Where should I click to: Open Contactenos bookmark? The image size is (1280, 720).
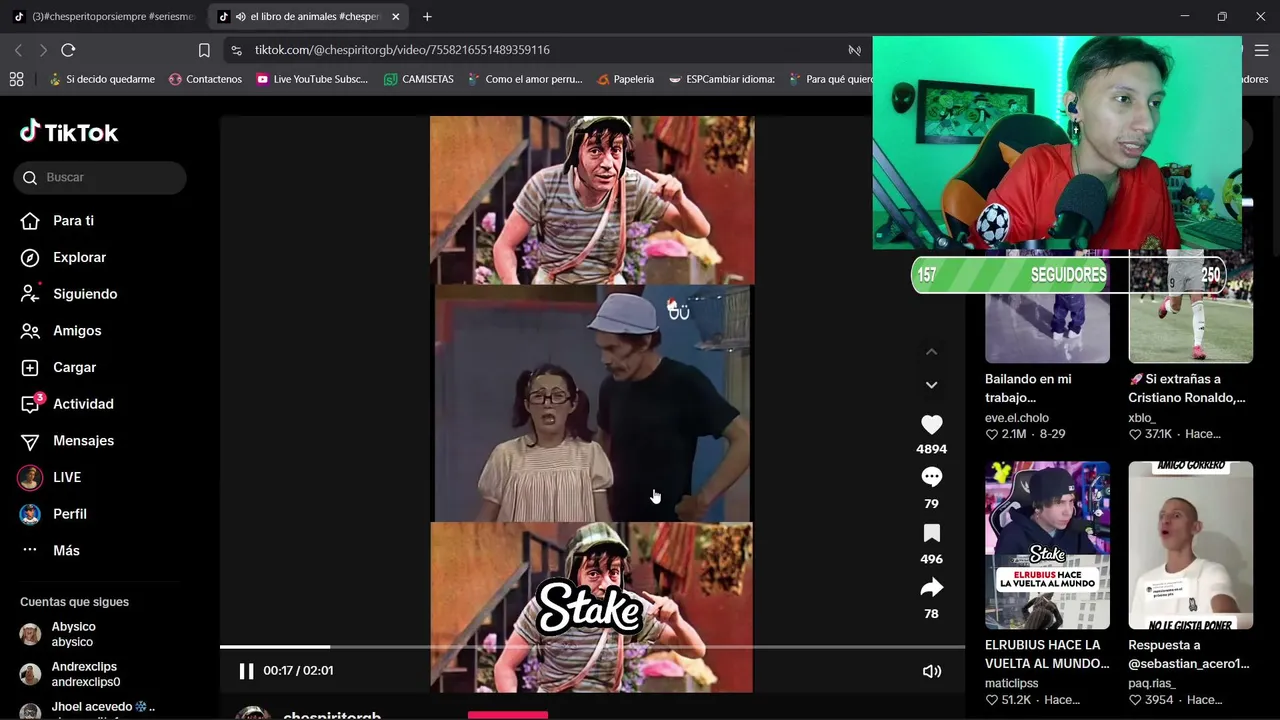(205, 79)
